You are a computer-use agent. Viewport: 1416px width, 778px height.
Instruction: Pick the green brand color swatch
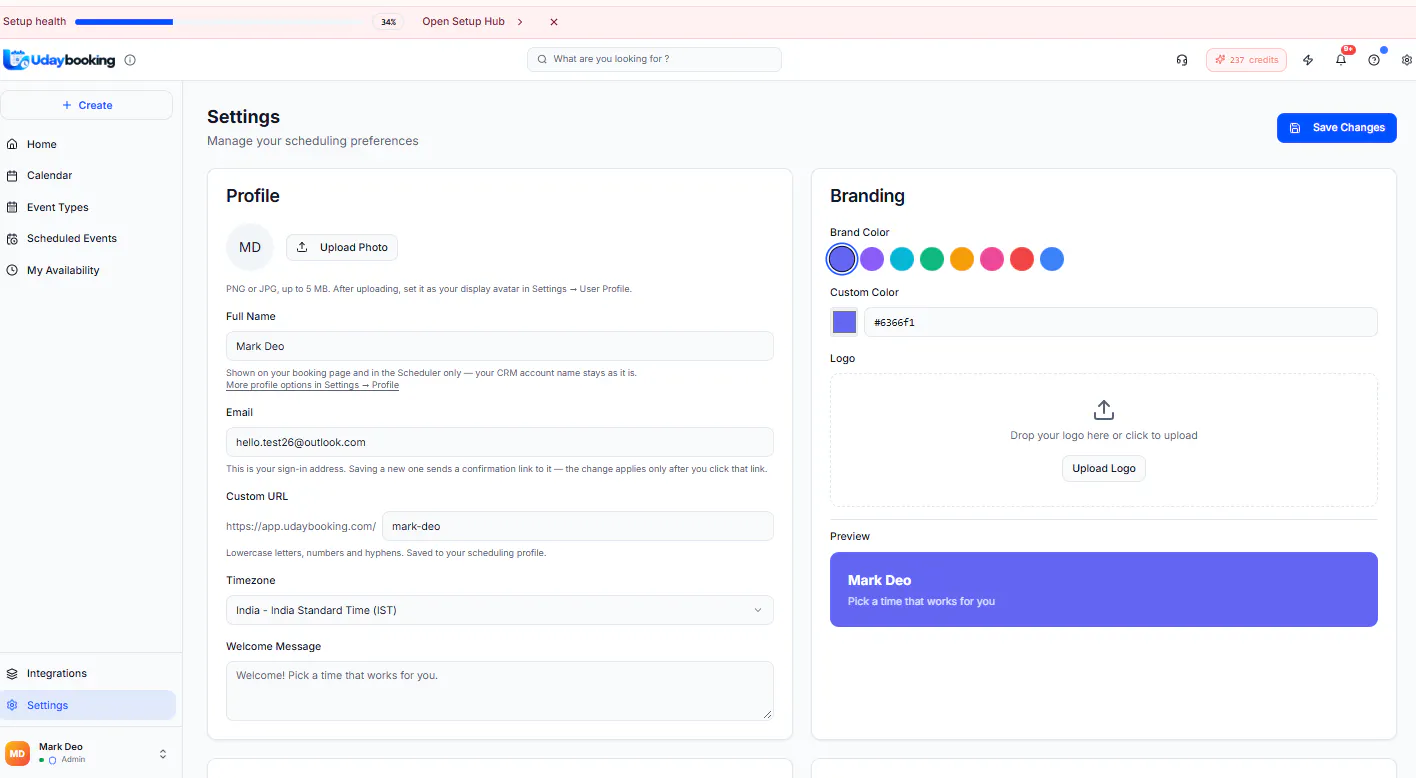(932, 259)
